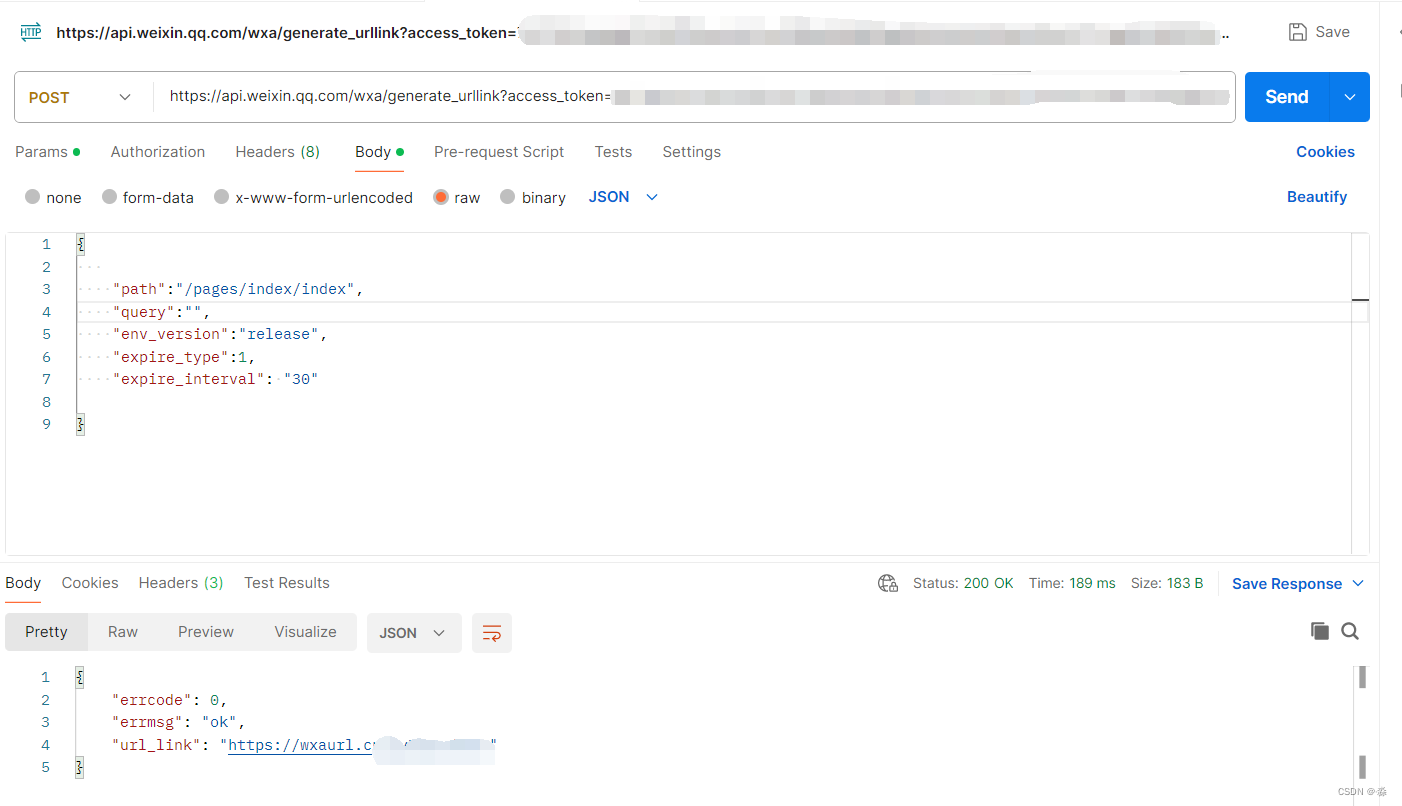
Task: Open the POST method dropdown
Action: coord(82,97)
